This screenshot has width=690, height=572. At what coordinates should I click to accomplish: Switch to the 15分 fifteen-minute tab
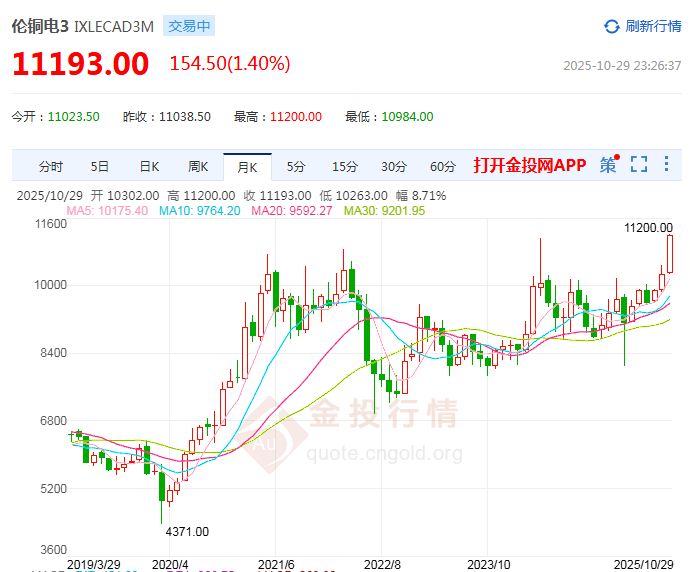(345, 166)
